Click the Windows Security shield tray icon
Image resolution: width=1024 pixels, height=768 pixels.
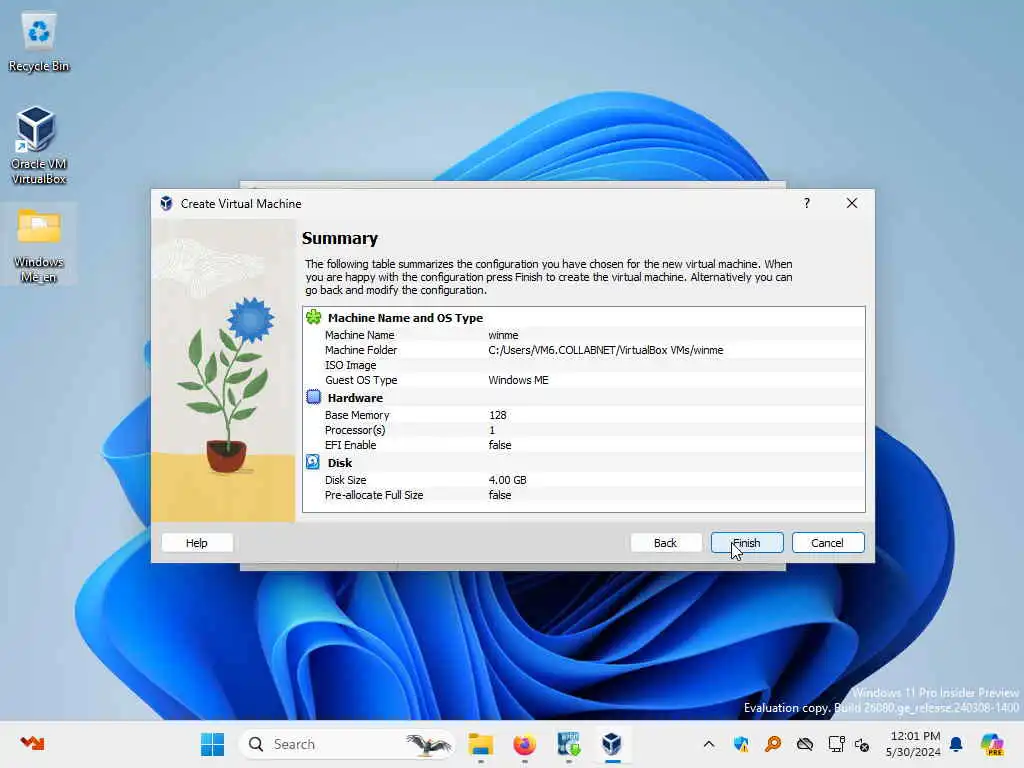tap(741, 744)
